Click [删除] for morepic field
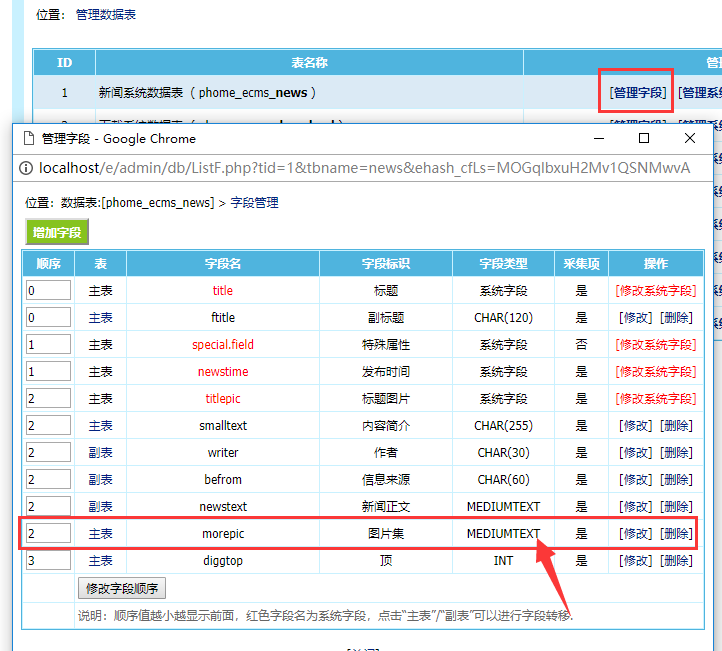Viewport: 722px width, 651px height. coord(676,534)
